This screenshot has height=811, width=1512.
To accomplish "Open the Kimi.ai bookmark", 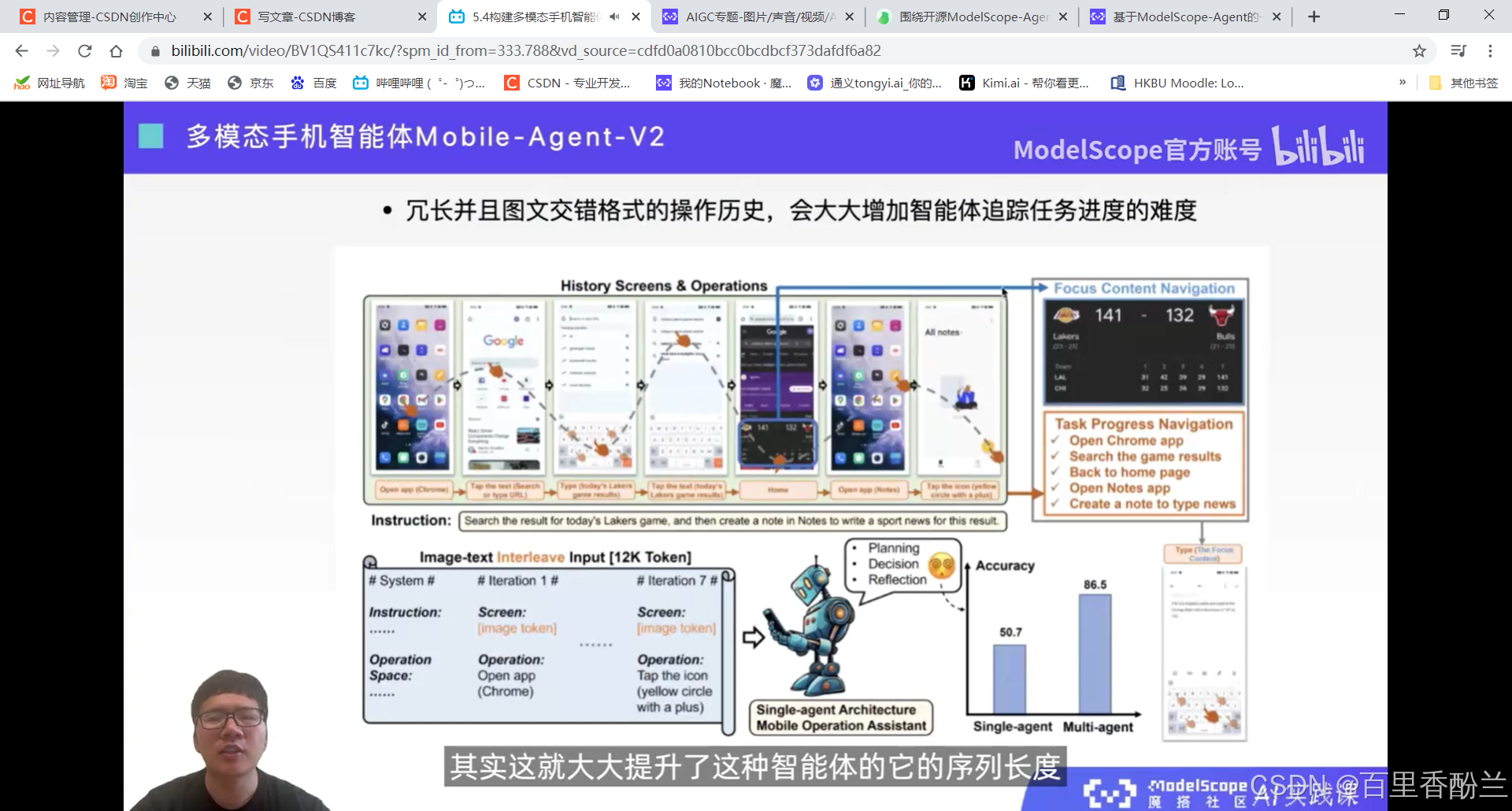I will 1024,83.
